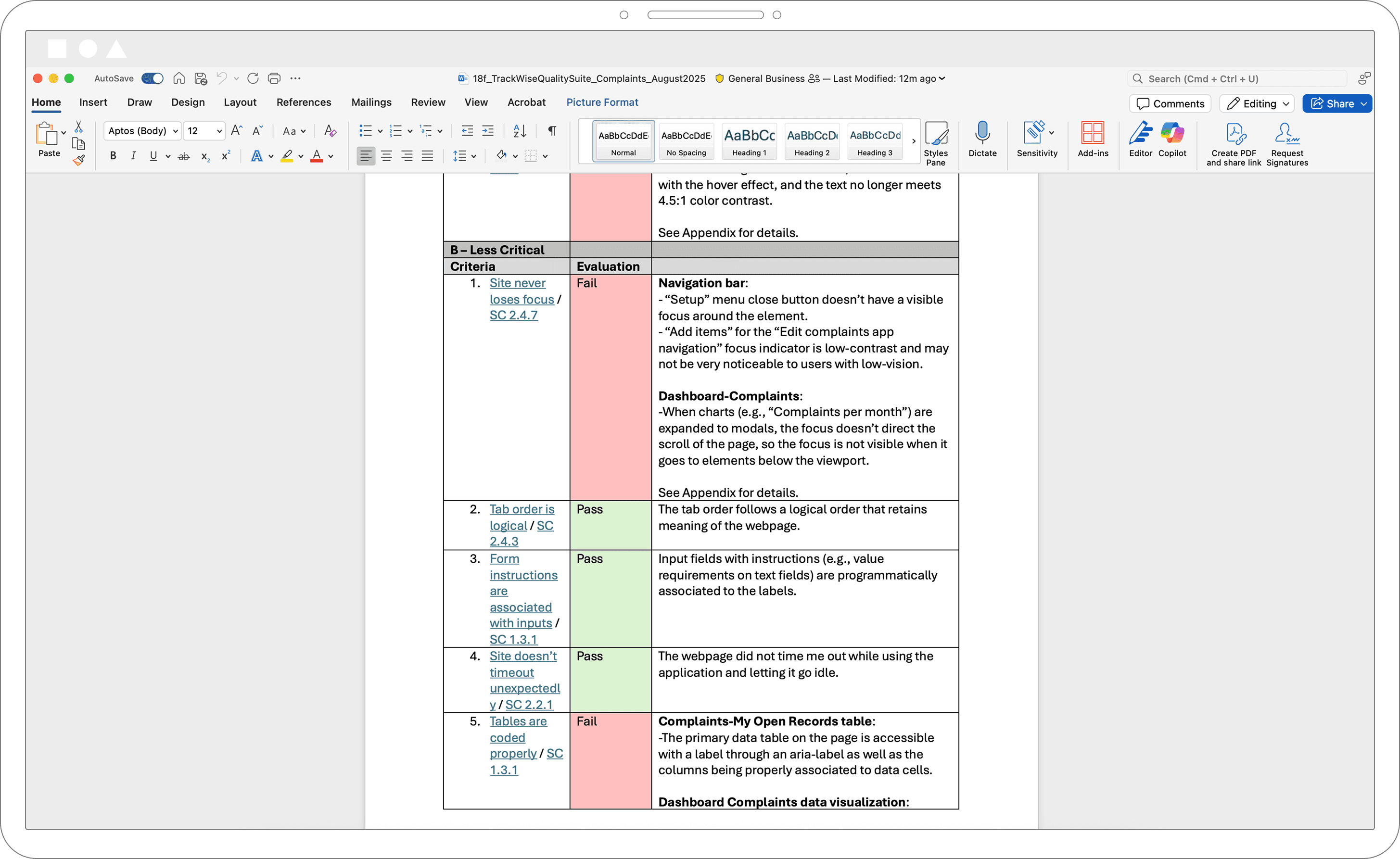Open the Change Case dropdown
The height and width of the screenshot is (859, 1400).
(294, 131)
